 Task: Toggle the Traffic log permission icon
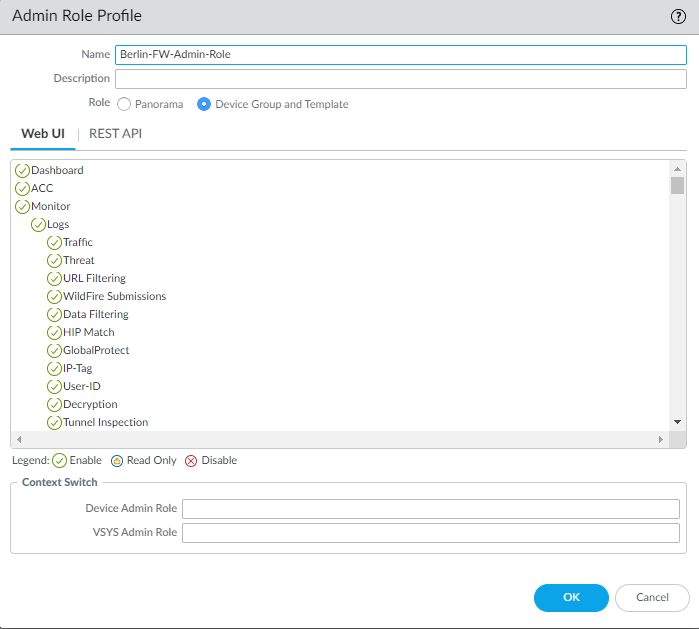point(54,243)
